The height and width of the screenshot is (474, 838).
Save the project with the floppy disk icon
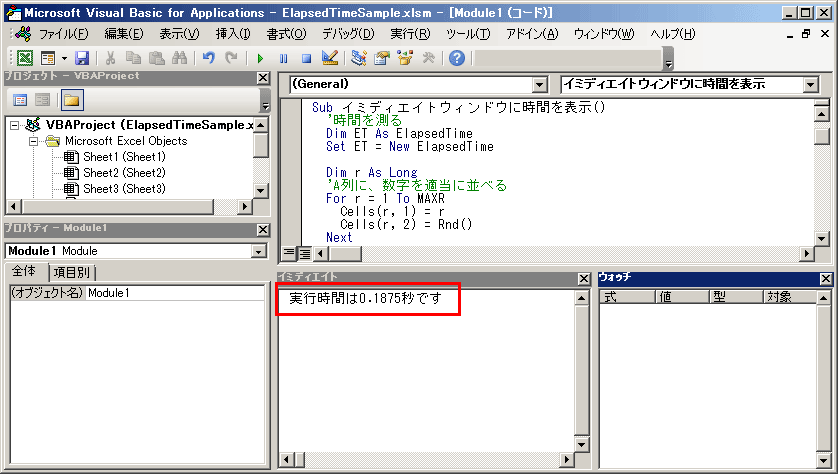click(x=82, y=58)
